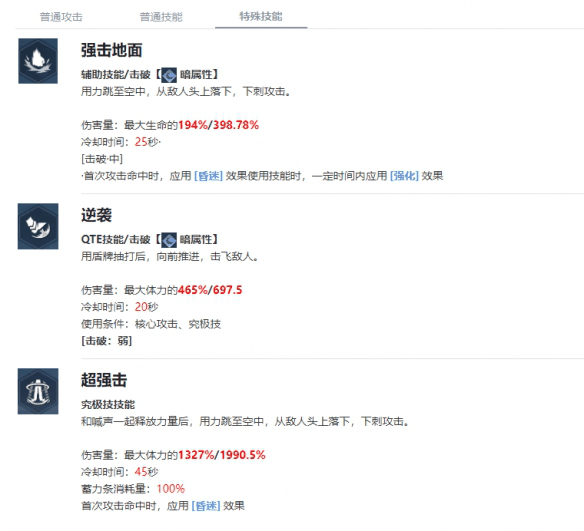Click the 超强击 skill icon
Viewport: 584px width, 531px height.
[38, 391]
